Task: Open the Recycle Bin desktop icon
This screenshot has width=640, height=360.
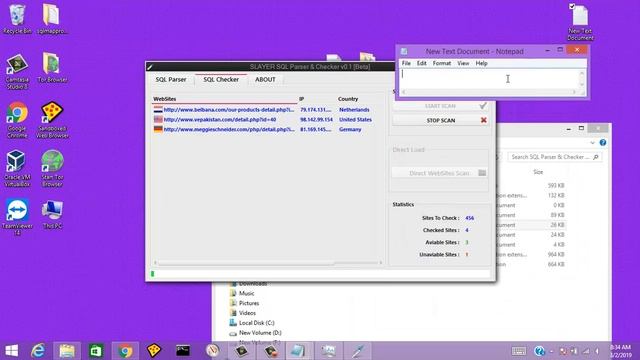Action: click(x=17, y=19)
